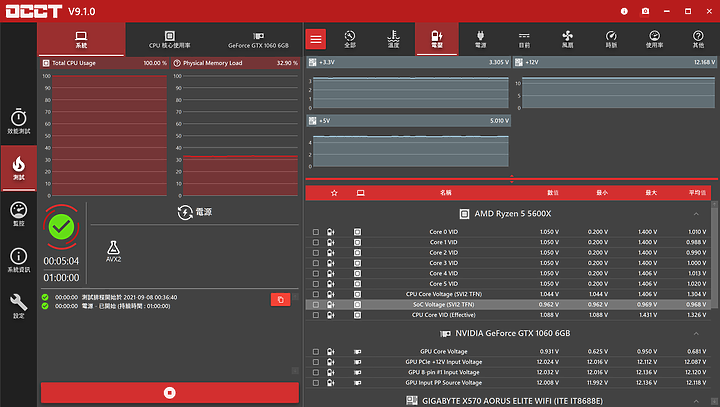Collapse the NVIDIA GeForce GTX 1060 6GB group

(696, 334)
